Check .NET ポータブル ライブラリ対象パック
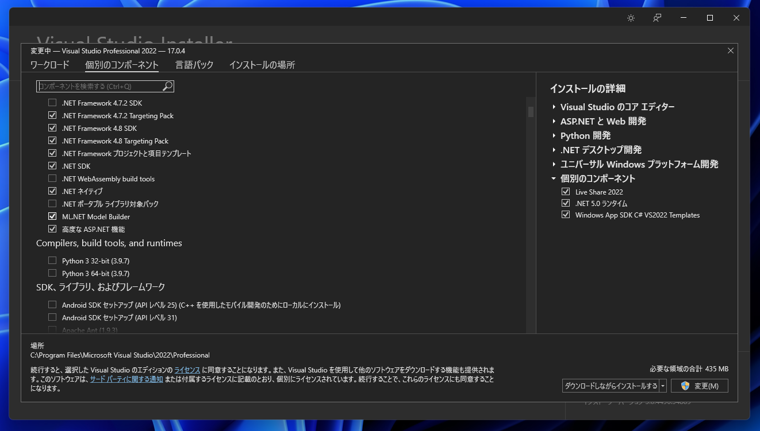This screenshot has width=760, height=431. [52, 204]
